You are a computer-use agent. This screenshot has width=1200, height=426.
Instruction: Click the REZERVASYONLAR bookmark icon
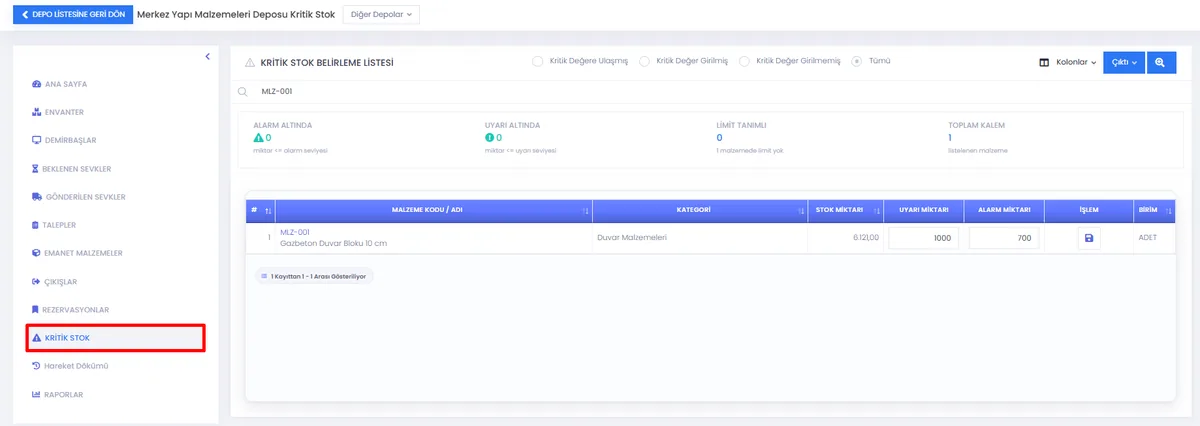click(x=37, y=310)
